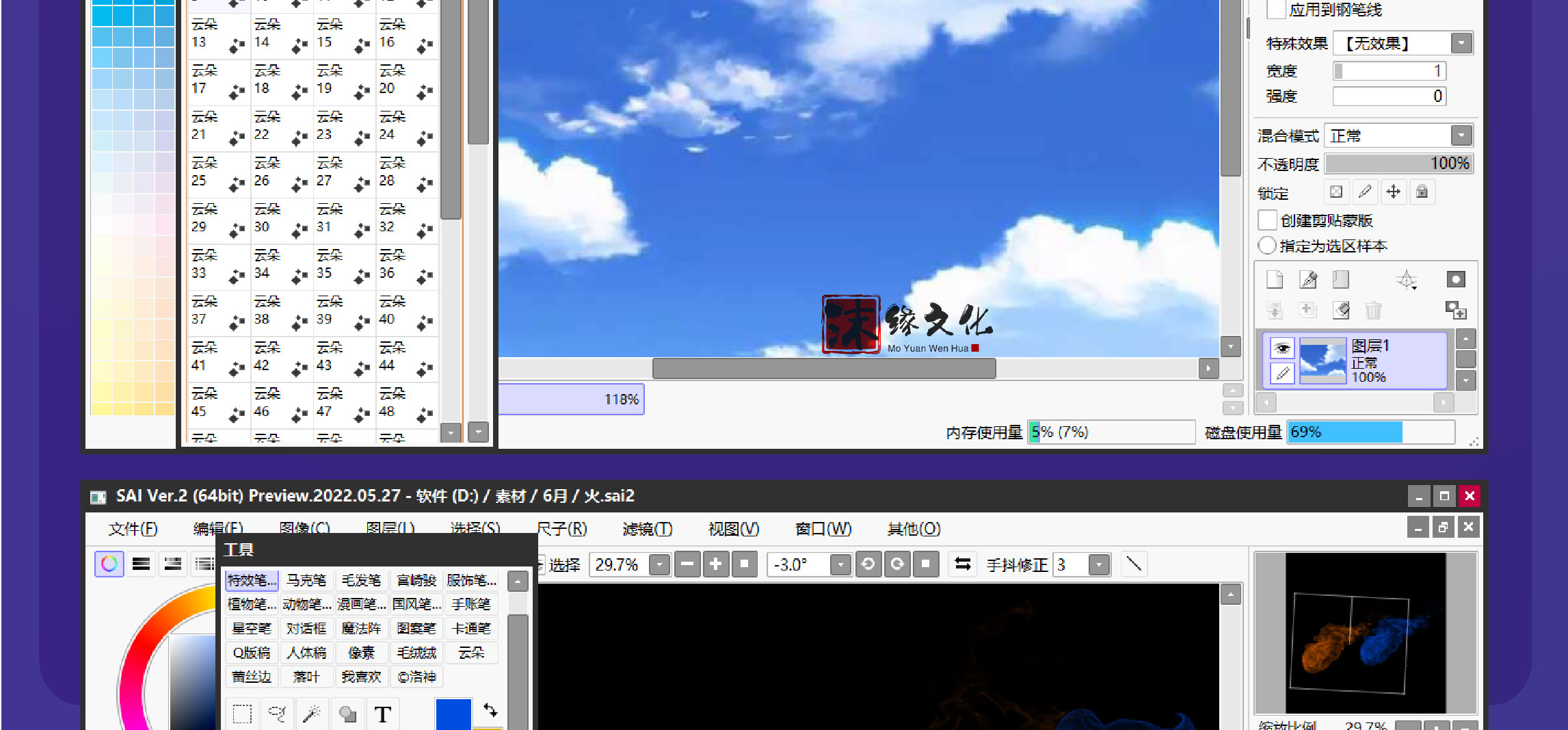
Task: Click the navigator preview thumbnail
Action: [1365, 634]
